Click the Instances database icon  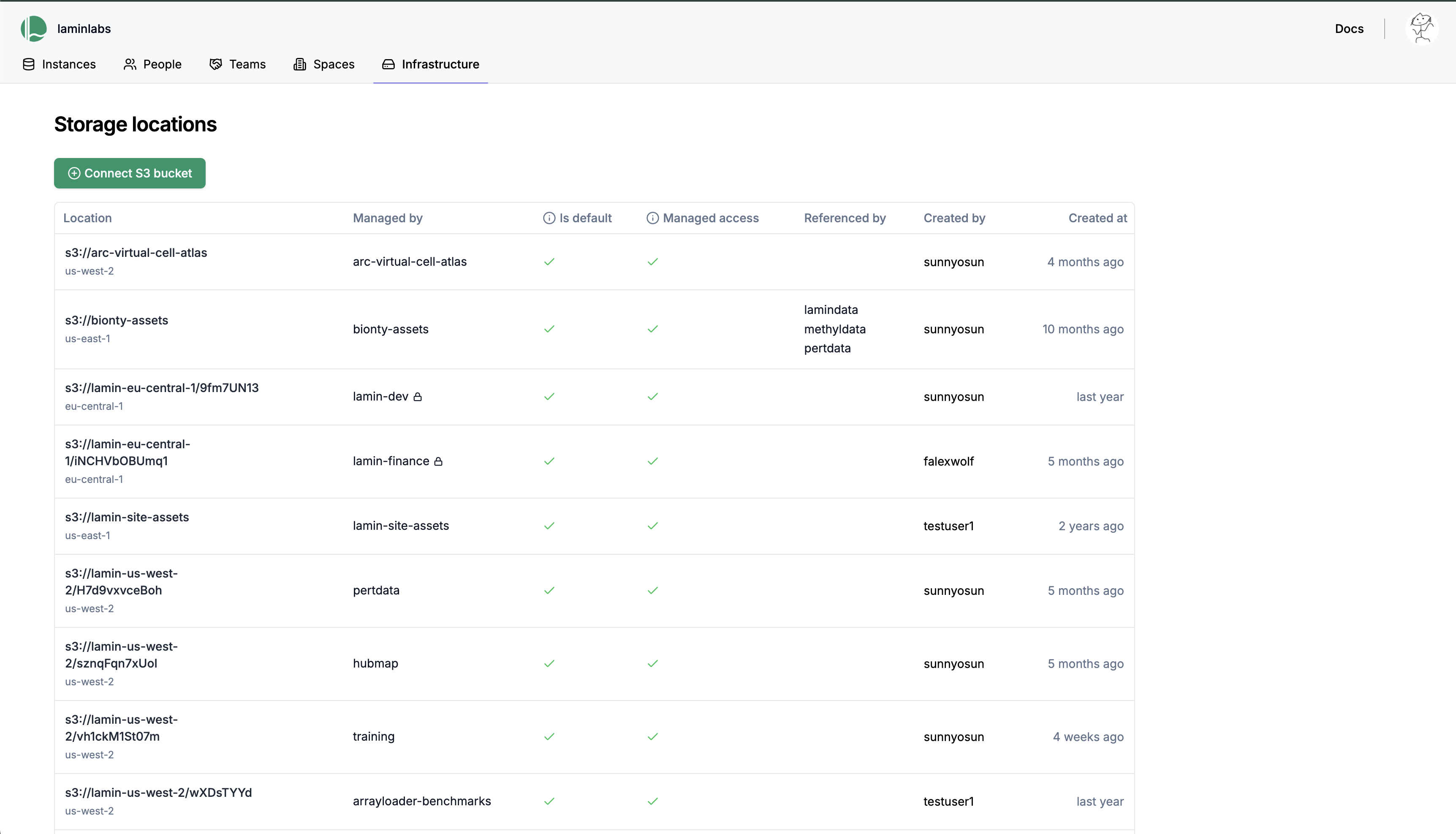29,64
